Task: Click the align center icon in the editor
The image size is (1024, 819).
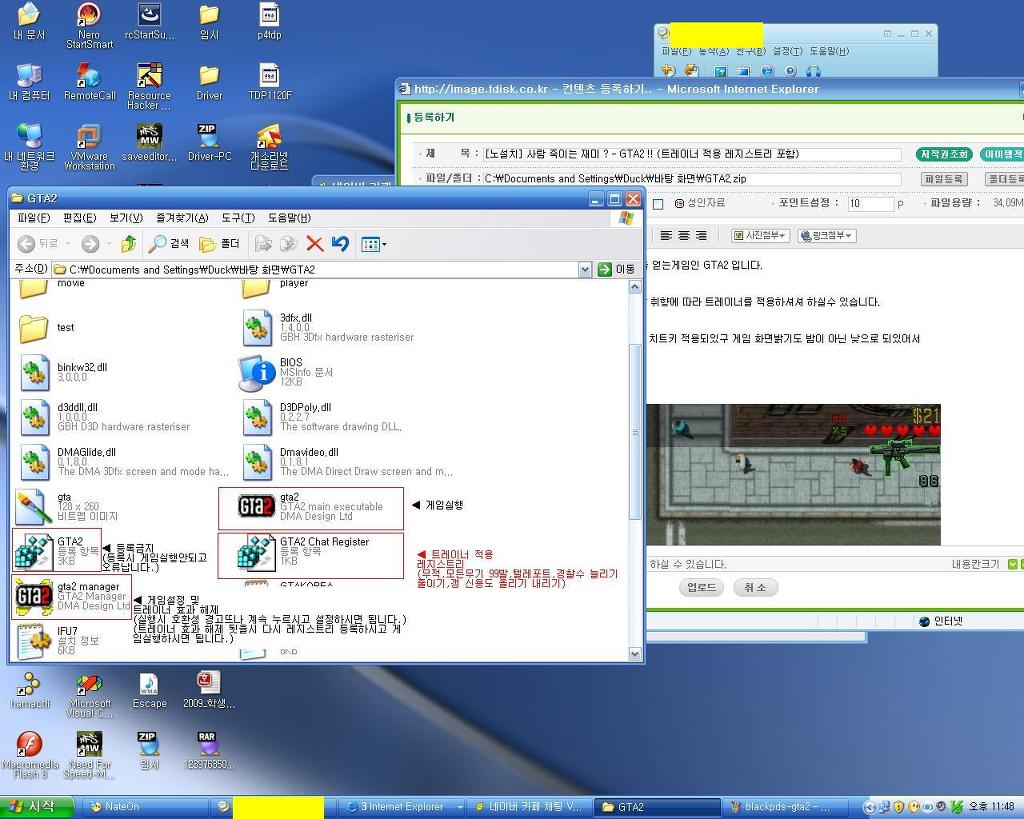Action: coord(684,236)
